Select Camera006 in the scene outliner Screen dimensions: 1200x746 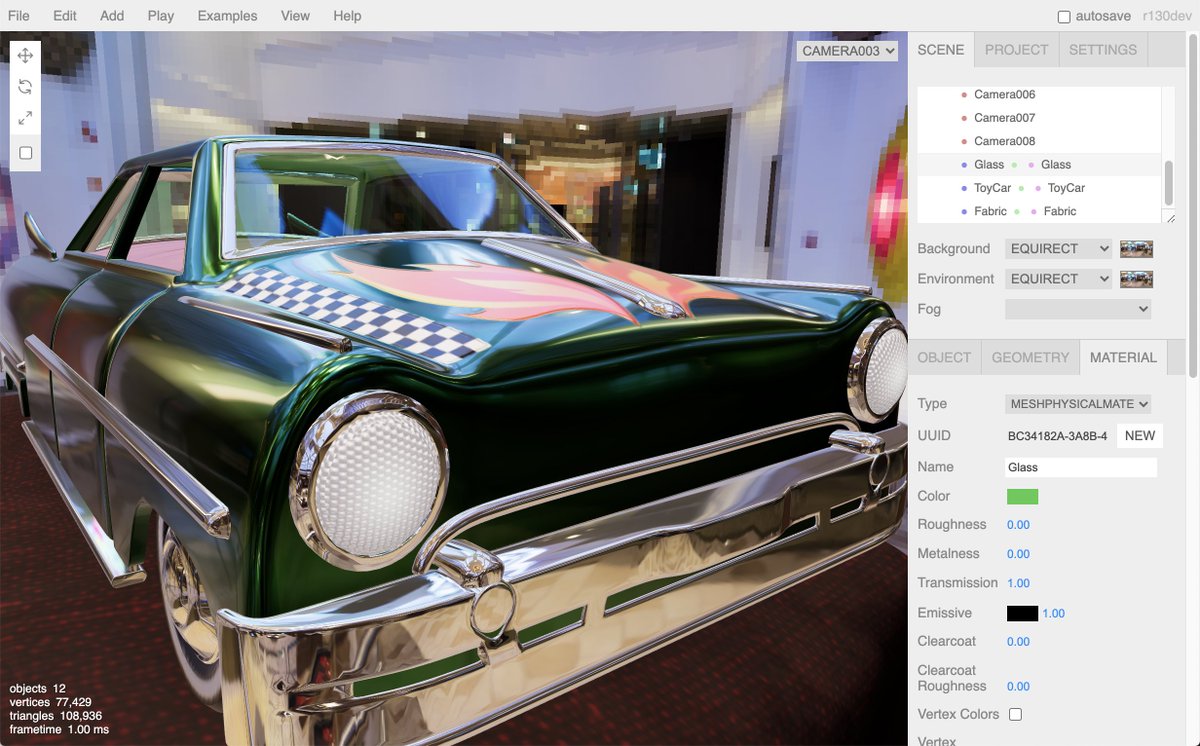coord(1039,95)
